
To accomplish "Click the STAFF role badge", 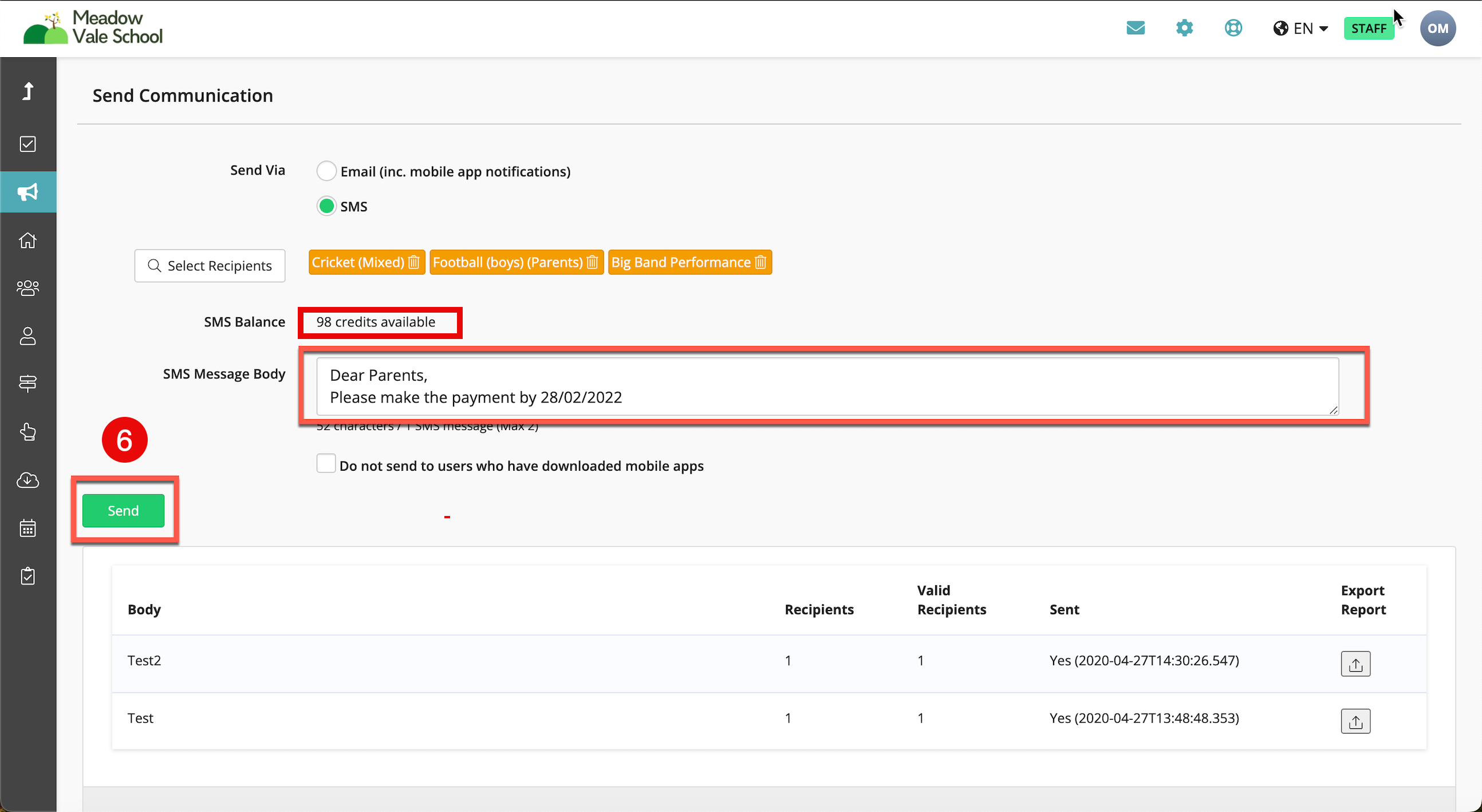I will pyautogui.click(x=1368, y=28).
